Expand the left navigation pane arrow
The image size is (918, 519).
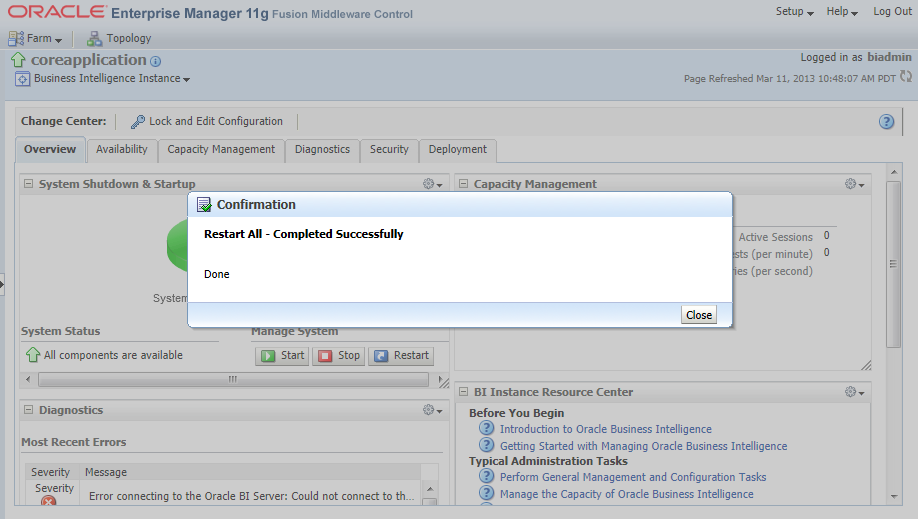click(2, 285)
